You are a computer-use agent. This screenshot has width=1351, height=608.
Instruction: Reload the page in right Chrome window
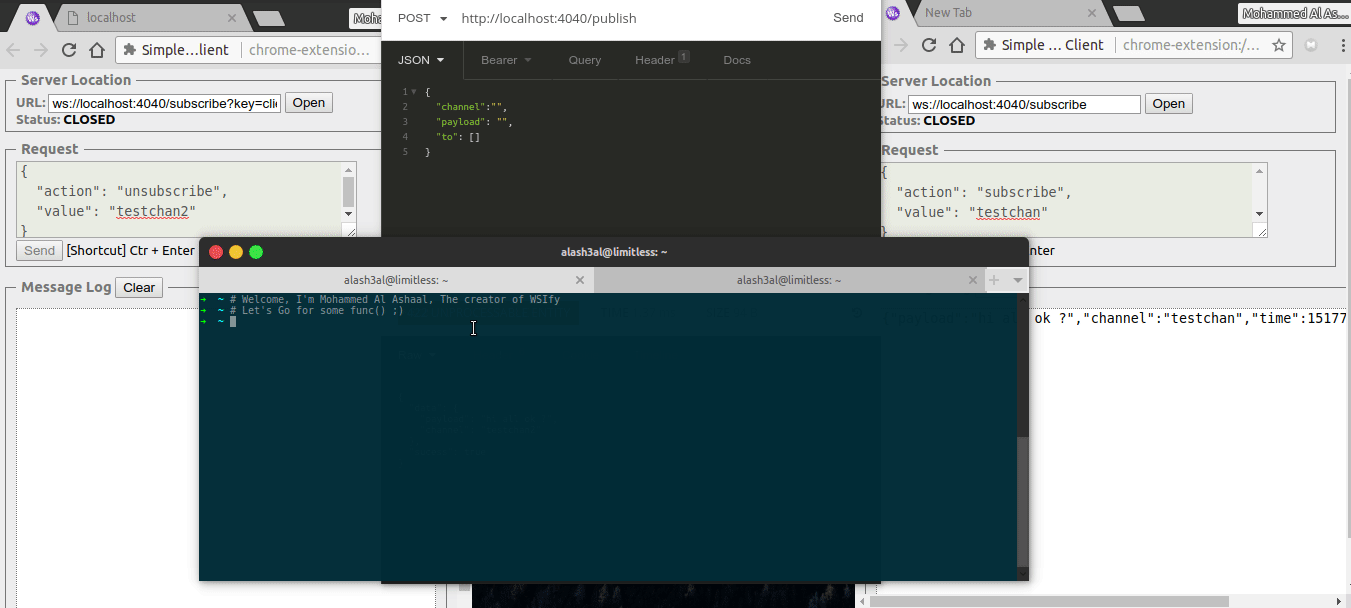[x=928, y=45]
